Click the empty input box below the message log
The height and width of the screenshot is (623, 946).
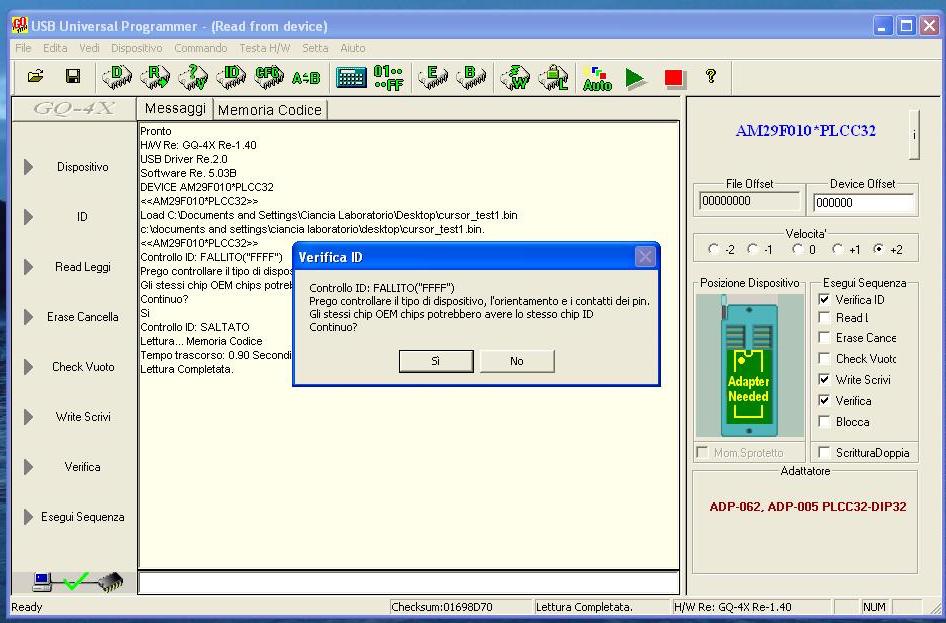click(409, 583)
